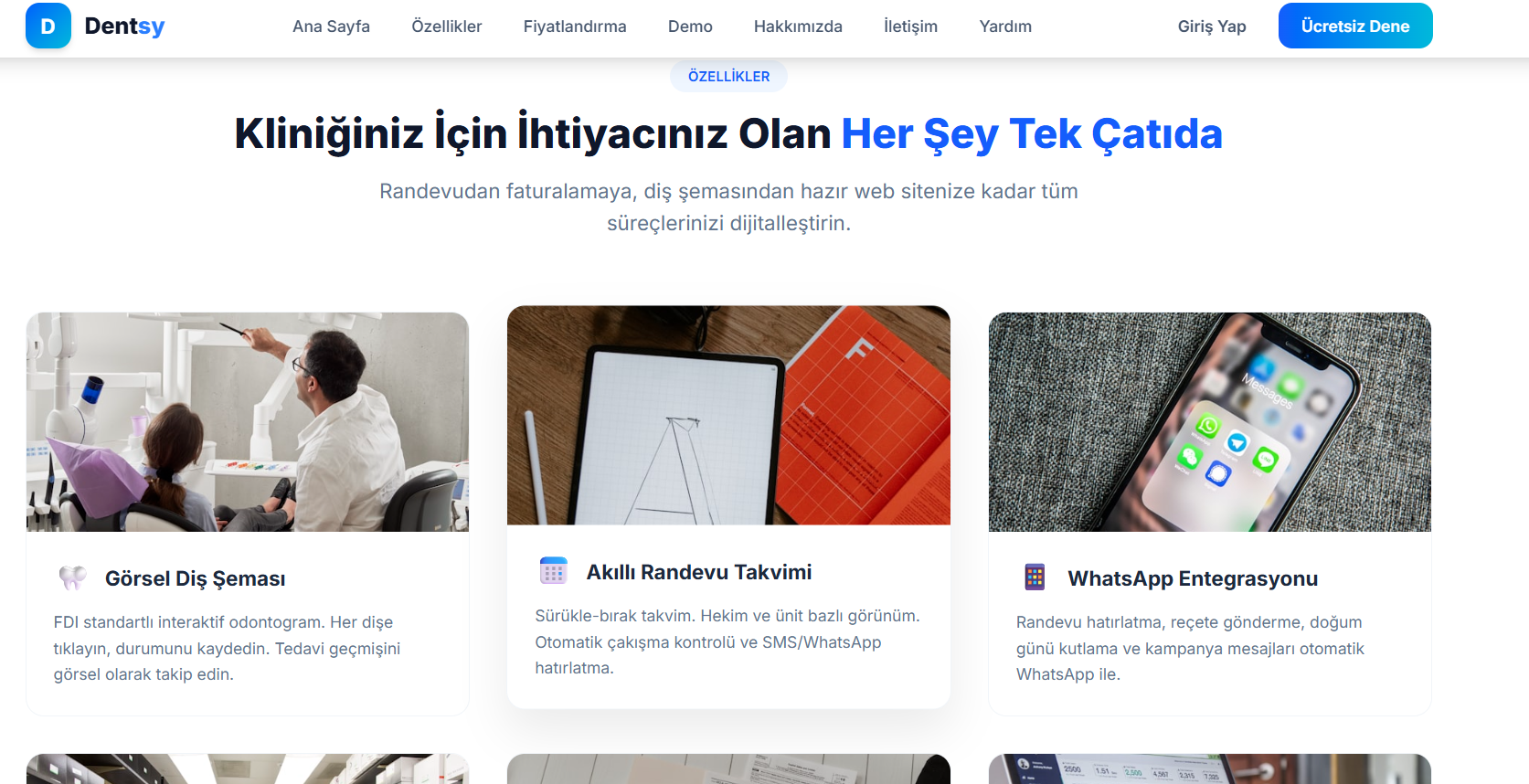Open Hakkımızda in the top menu
Screen dimensions: 1529x784
pos(798,26)
